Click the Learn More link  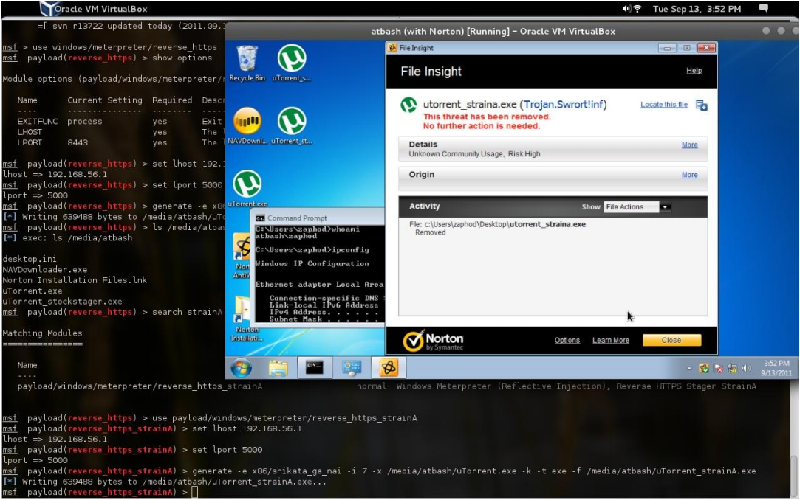pyautogui.click(x=611, y=340)
